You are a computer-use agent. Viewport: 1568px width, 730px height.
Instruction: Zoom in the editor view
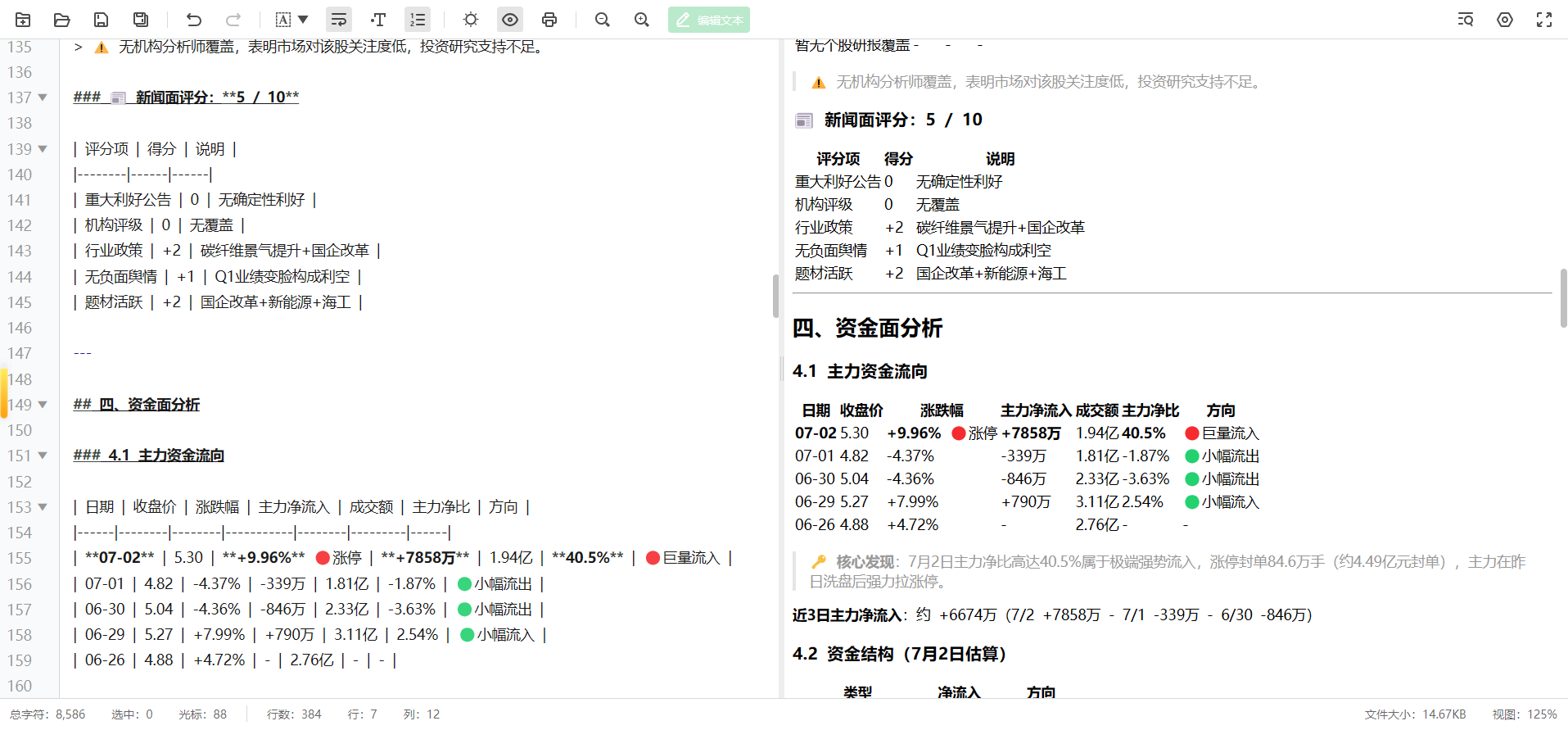pyautogui.click(x=642, y=20)
